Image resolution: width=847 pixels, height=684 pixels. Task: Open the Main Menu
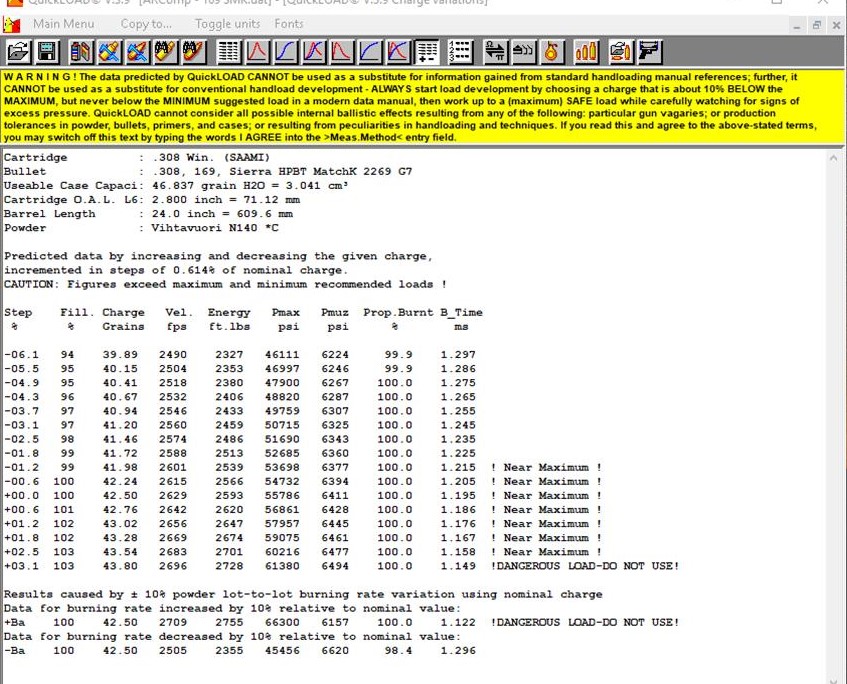pos(64,24)
